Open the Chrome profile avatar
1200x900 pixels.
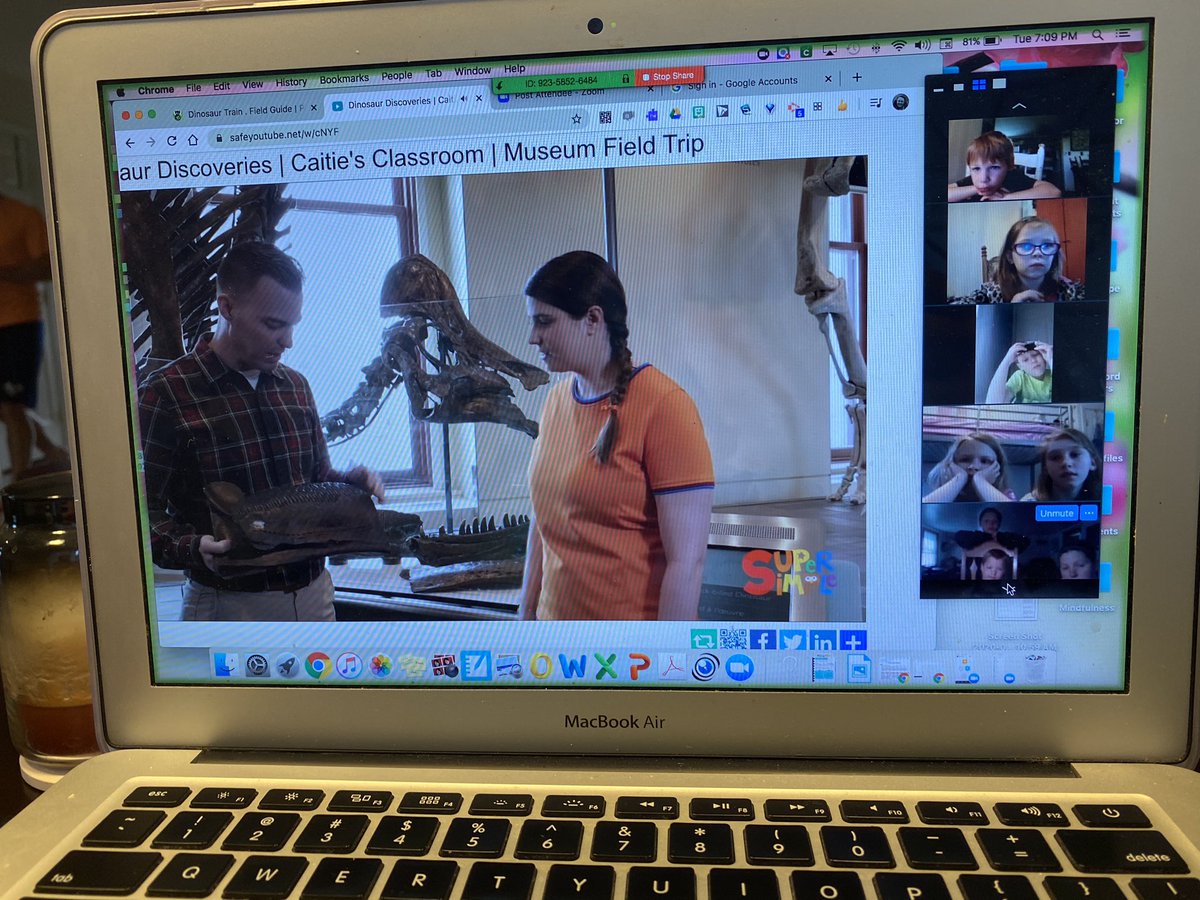900,100
